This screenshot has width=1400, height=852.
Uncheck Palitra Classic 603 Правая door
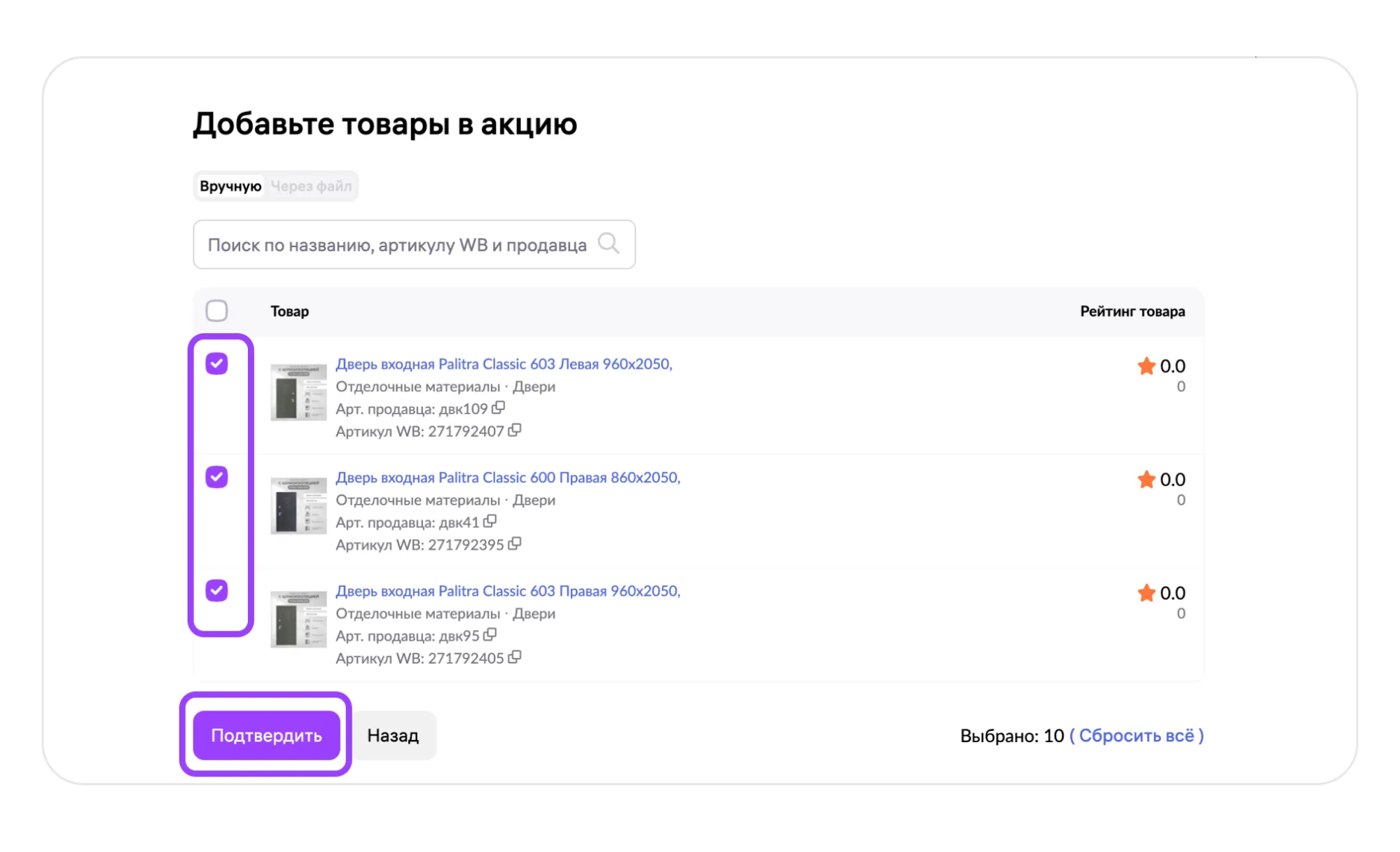(x=216, y=590)
